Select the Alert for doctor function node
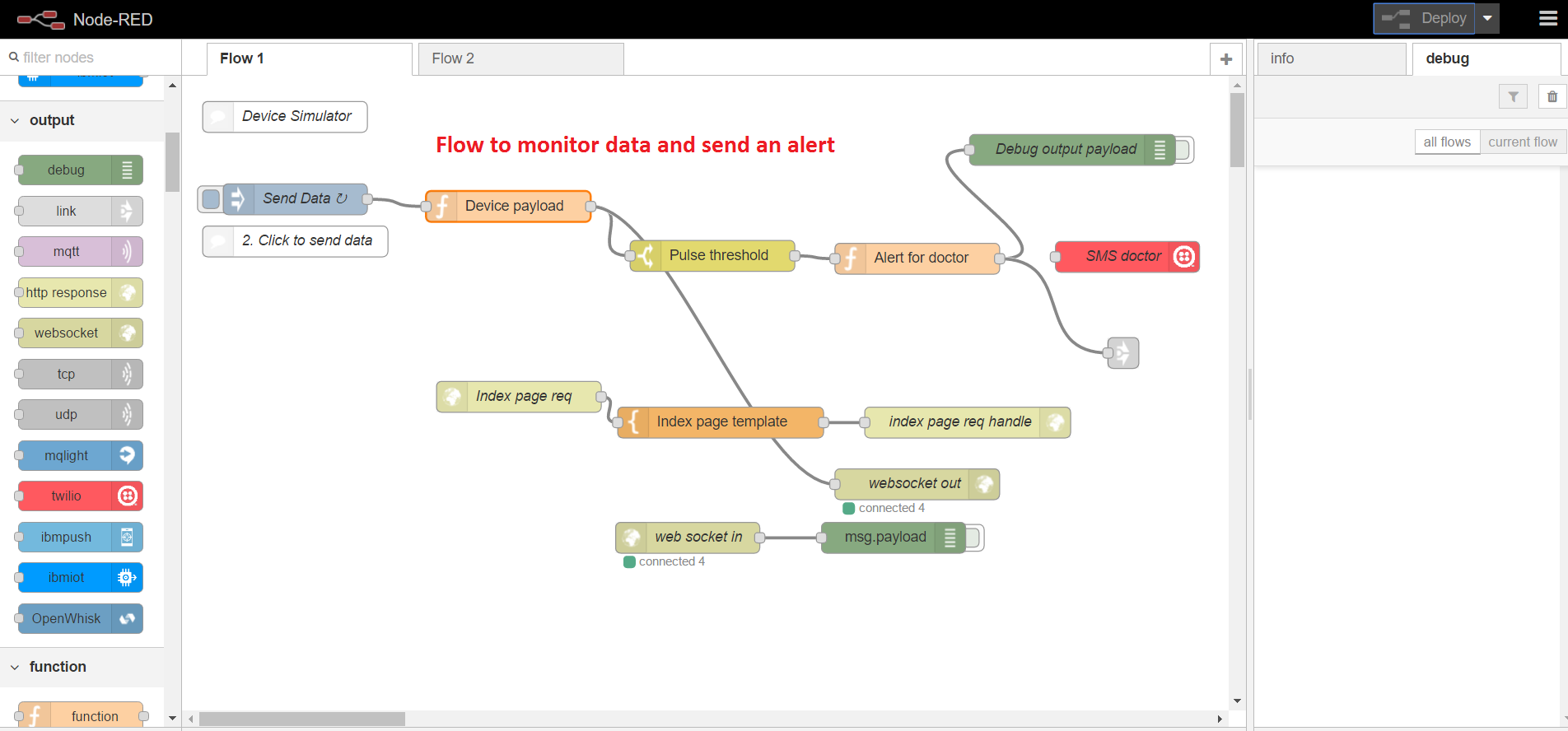This screenshot has width=1568, height=731. coord(917,258)
